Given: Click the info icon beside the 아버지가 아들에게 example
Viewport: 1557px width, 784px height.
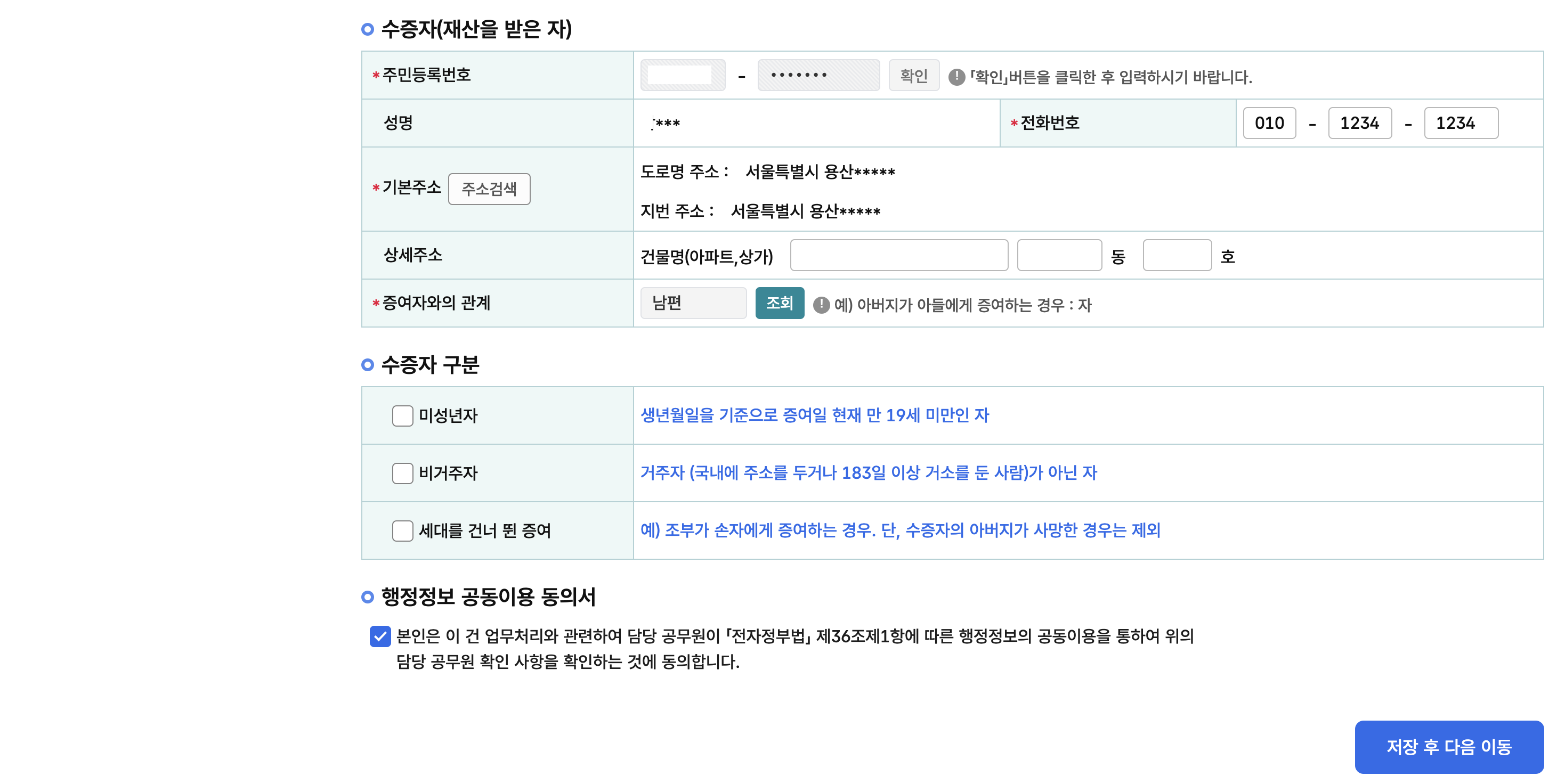Looking at the screenshot, I should click(821, 305).
